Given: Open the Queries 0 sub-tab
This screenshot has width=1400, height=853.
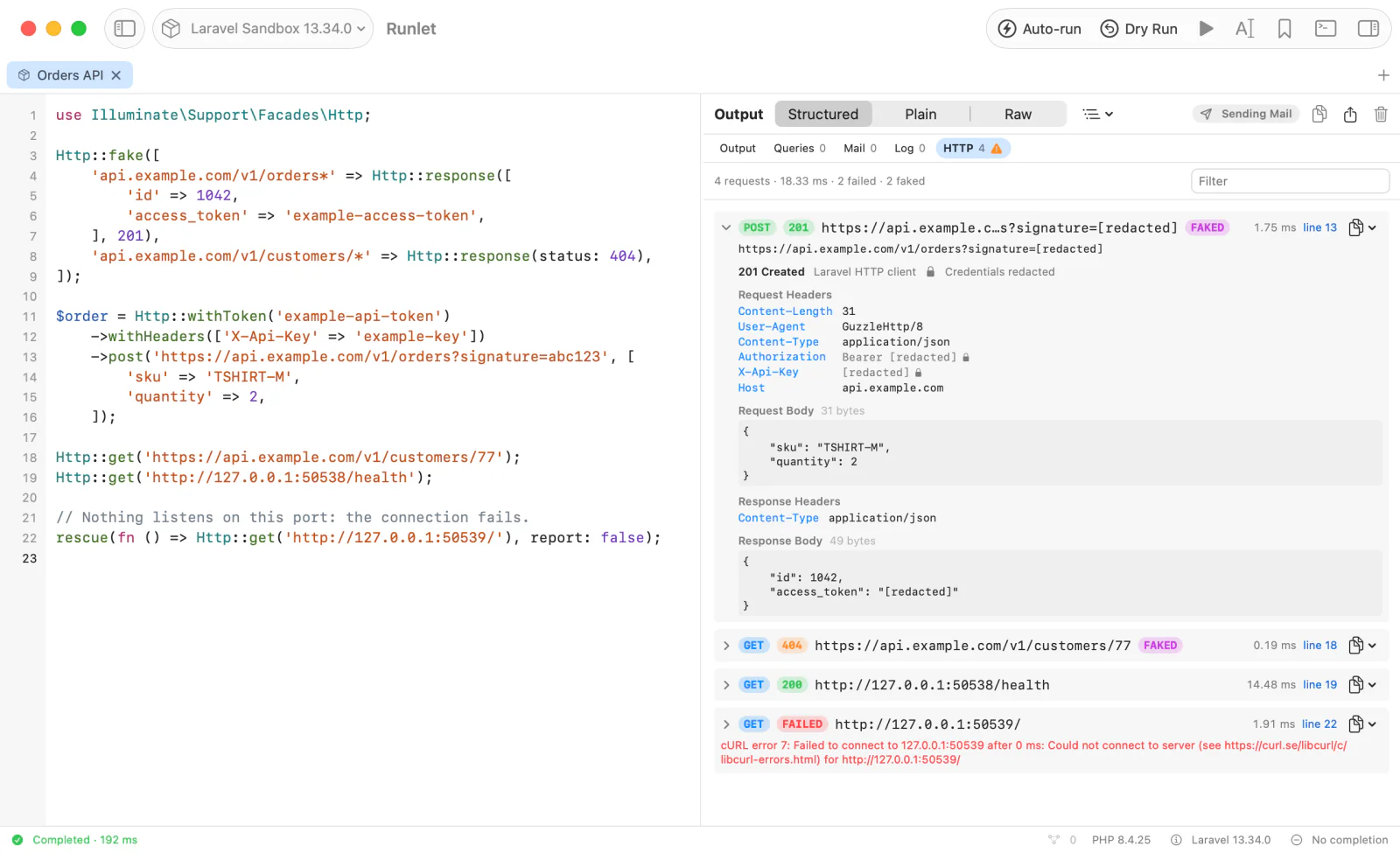Looking at the screenshot, I should point(800,148).
